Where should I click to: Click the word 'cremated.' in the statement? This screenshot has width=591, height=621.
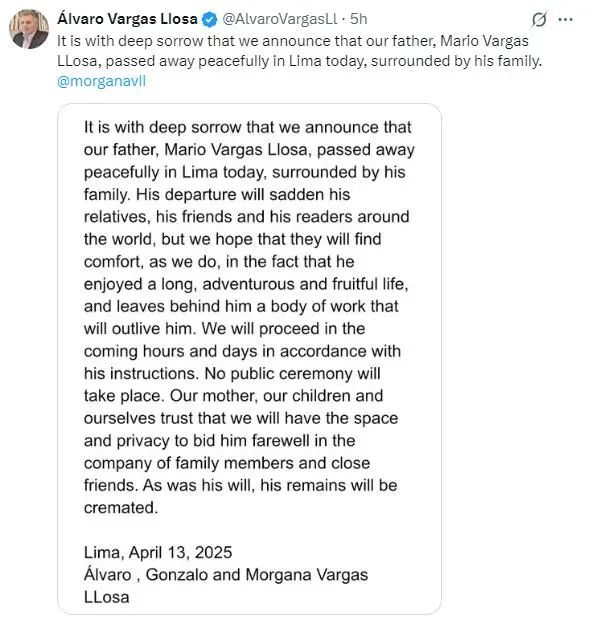click(x=121, y=507)
